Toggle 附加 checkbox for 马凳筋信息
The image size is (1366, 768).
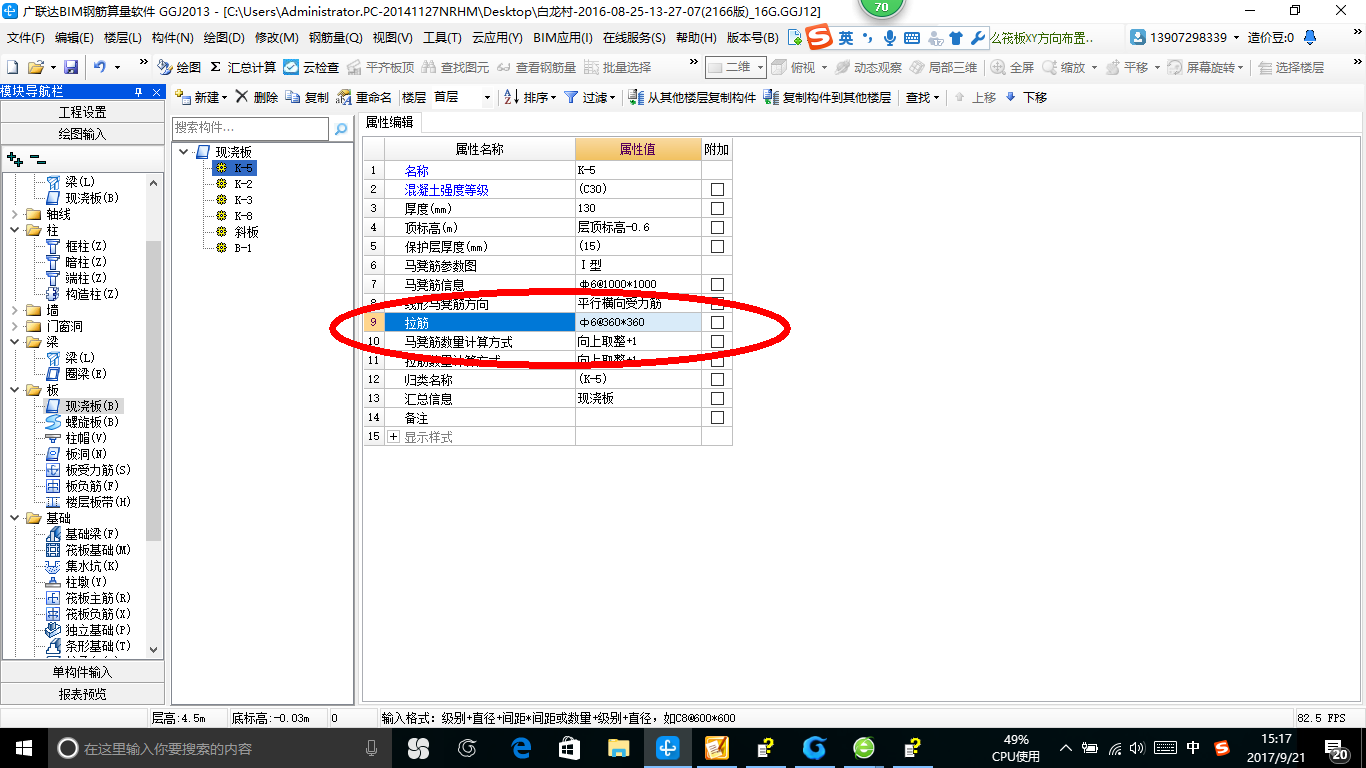coord(717,285)
